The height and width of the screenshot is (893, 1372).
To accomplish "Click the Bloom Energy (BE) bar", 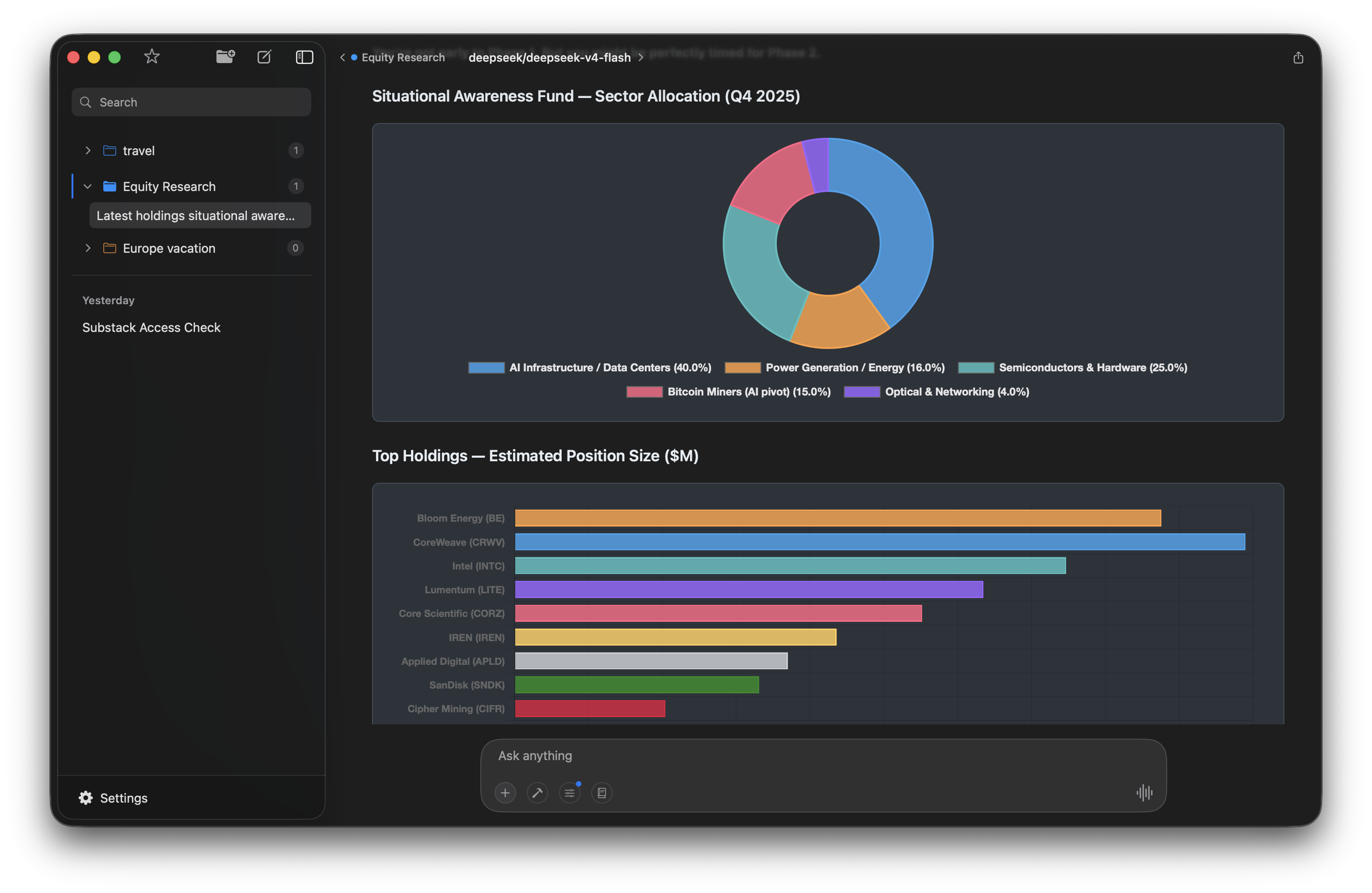I will 838,519.
